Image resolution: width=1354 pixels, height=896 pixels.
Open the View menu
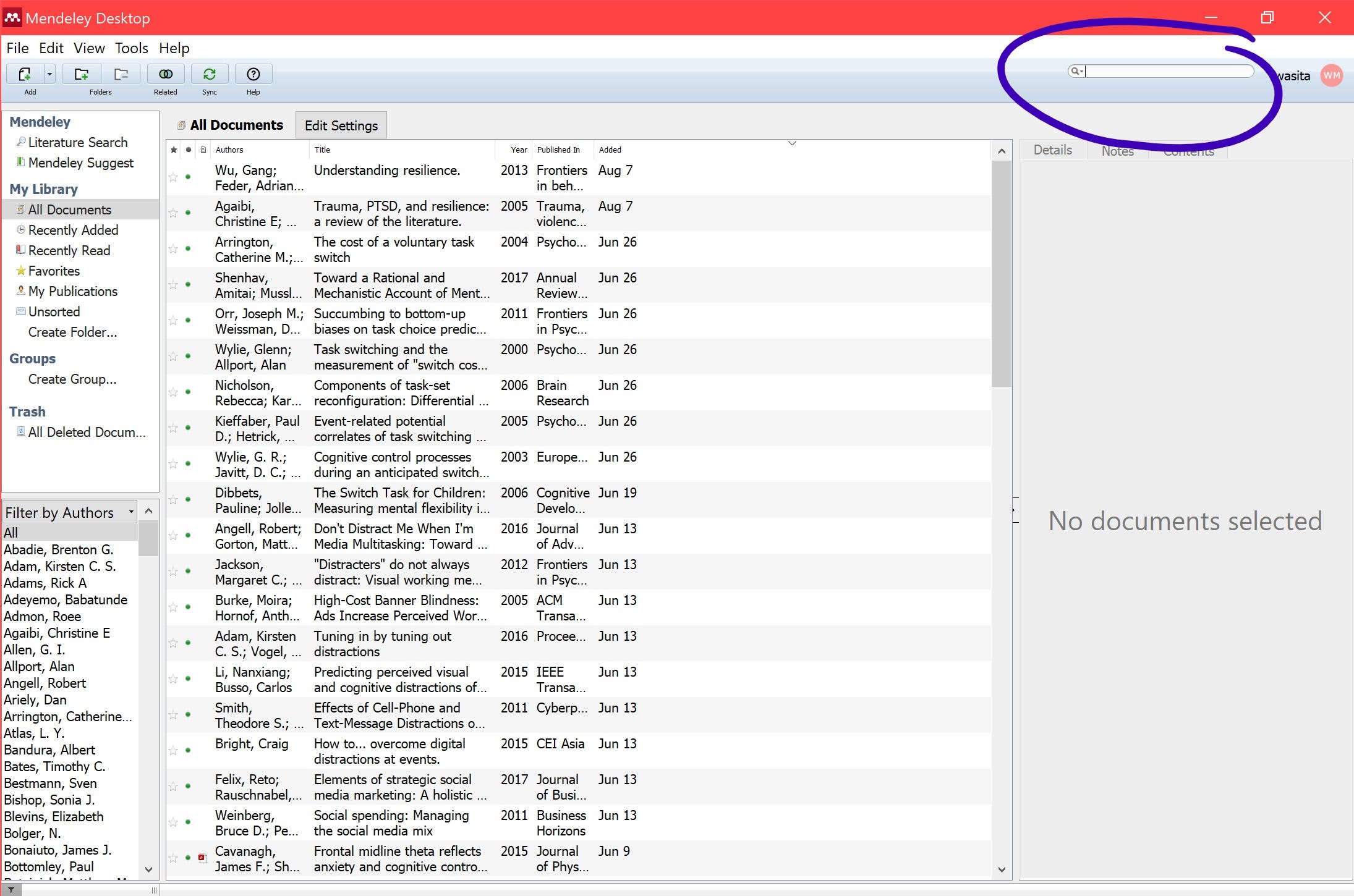89,48
